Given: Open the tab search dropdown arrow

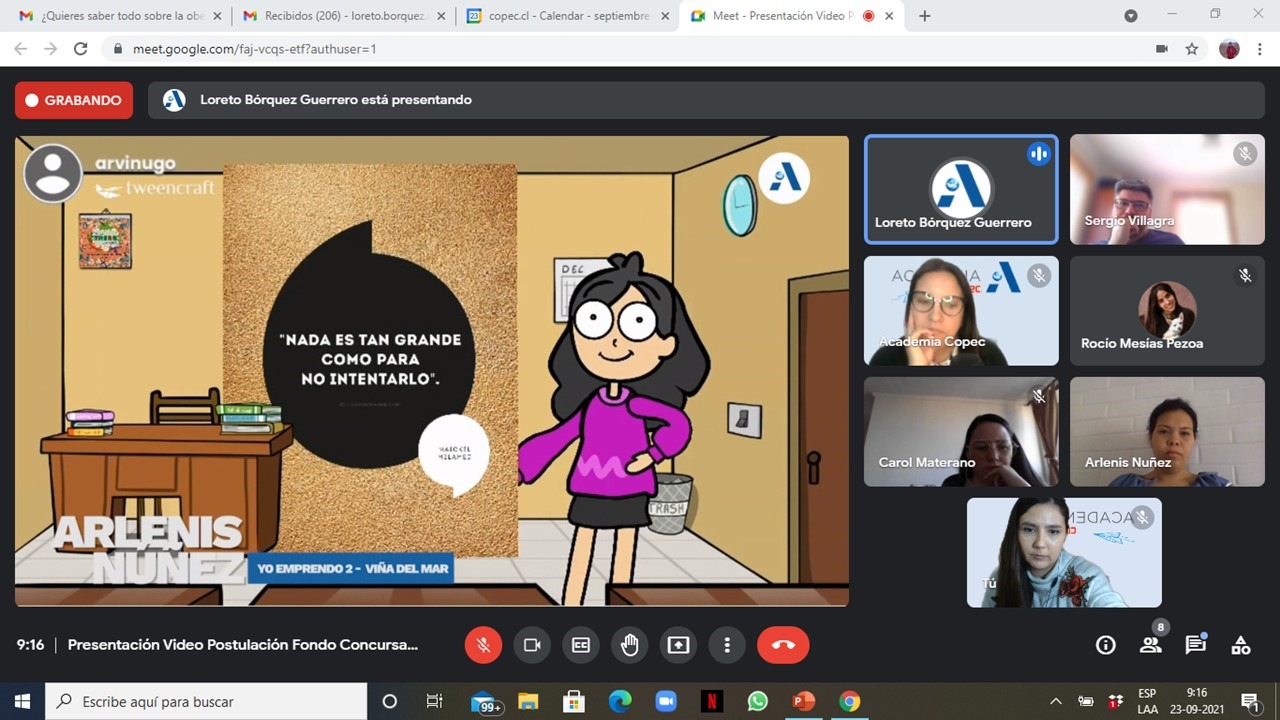Looking at the screenshot, I should click(x=1131, y=16).
